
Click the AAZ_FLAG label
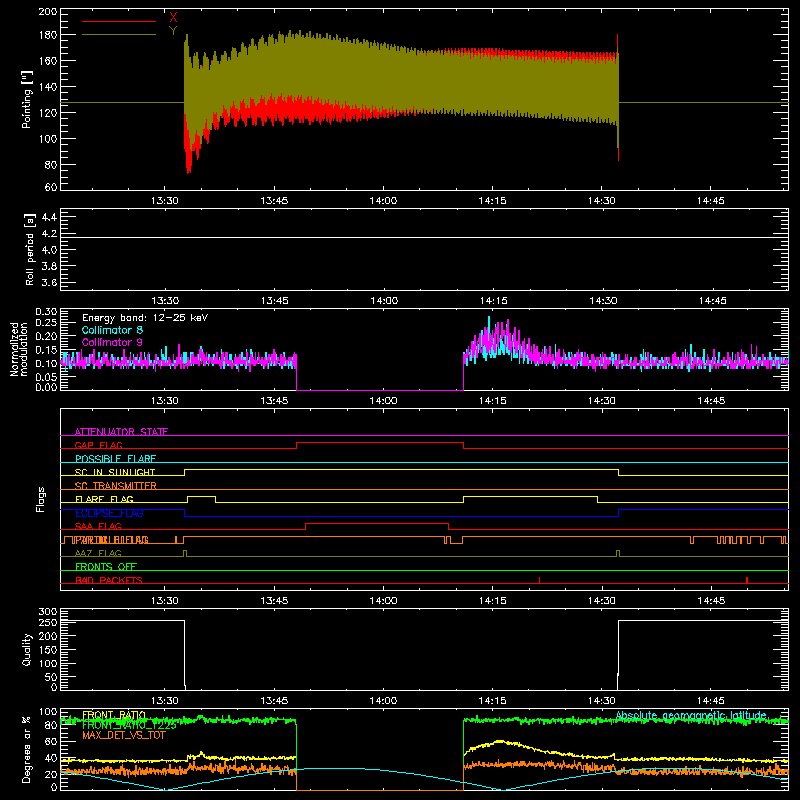pyautogui.click(x=98, y=553)
